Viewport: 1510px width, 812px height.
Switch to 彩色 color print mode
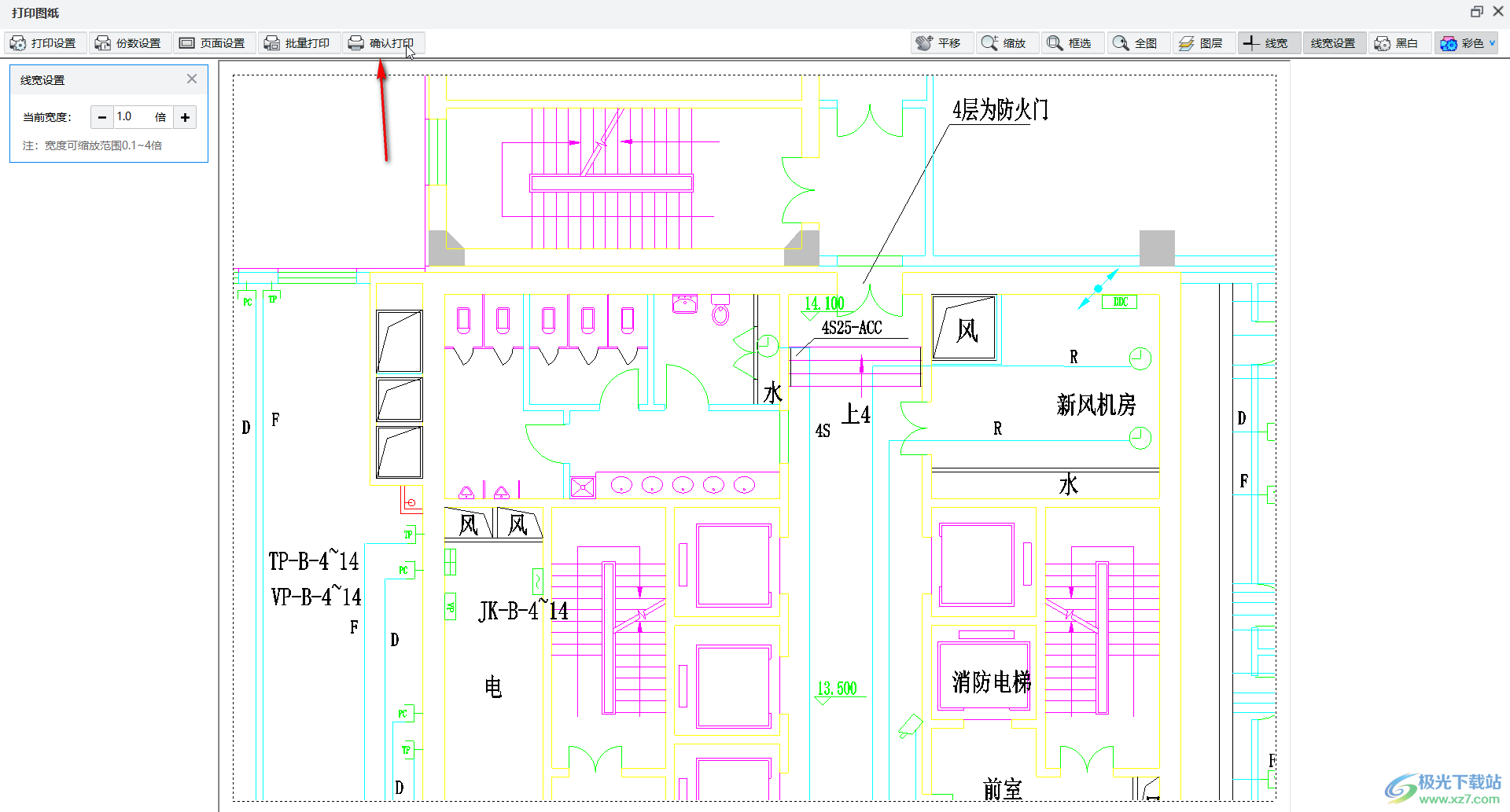(1461, 43)
